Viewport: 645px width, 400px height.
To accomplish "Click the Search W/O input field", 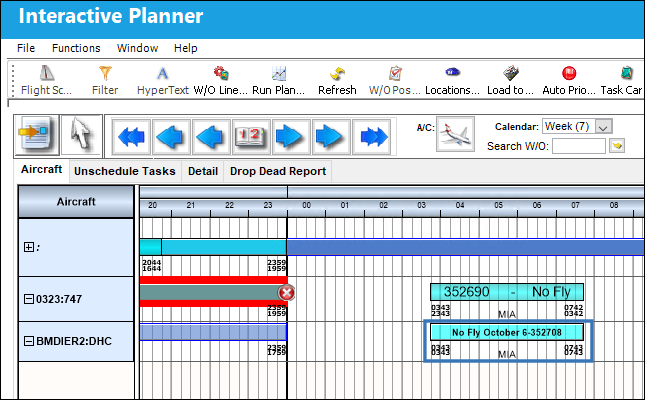I will click(x=579, y=146).
